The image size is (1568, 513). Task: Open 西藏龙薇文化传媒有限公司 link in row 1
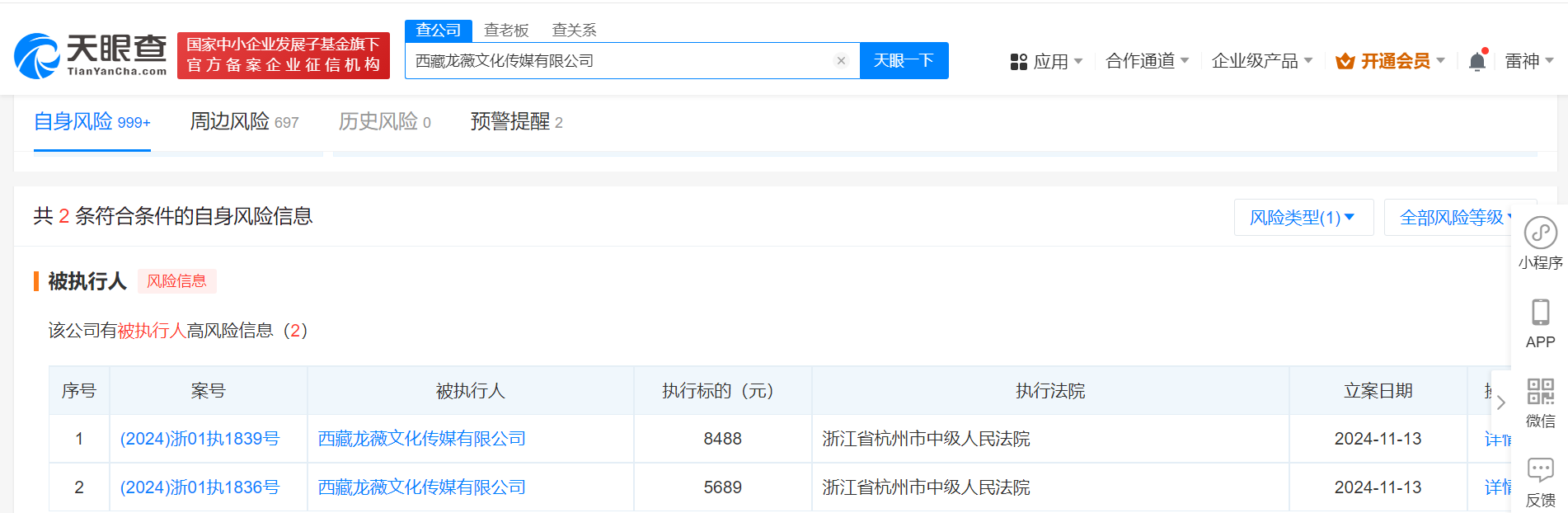(422, 439)
